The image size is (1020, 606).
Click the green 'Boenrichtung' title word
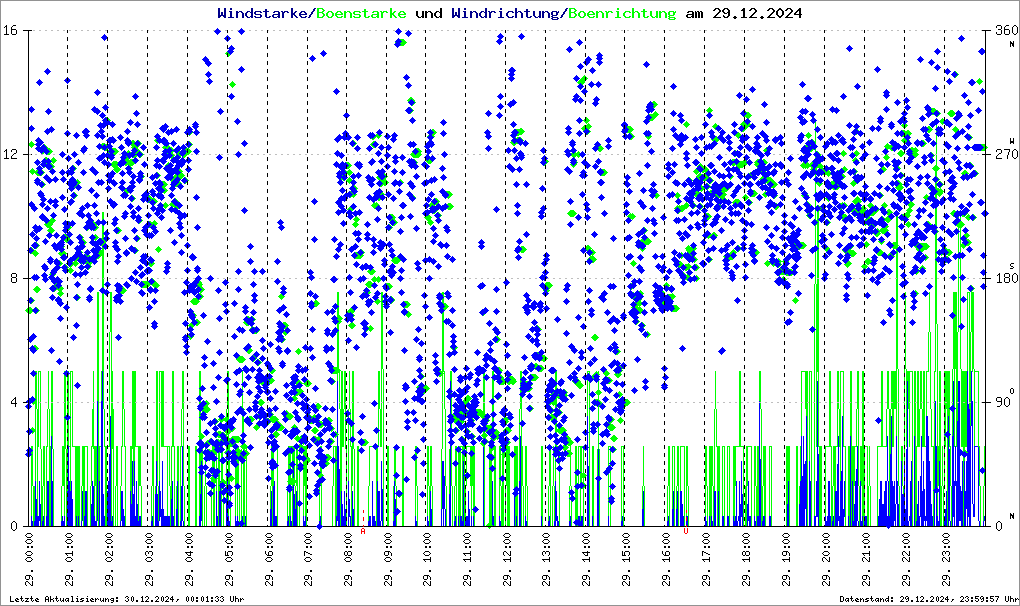pyautogui.click(x=623, y=13)
